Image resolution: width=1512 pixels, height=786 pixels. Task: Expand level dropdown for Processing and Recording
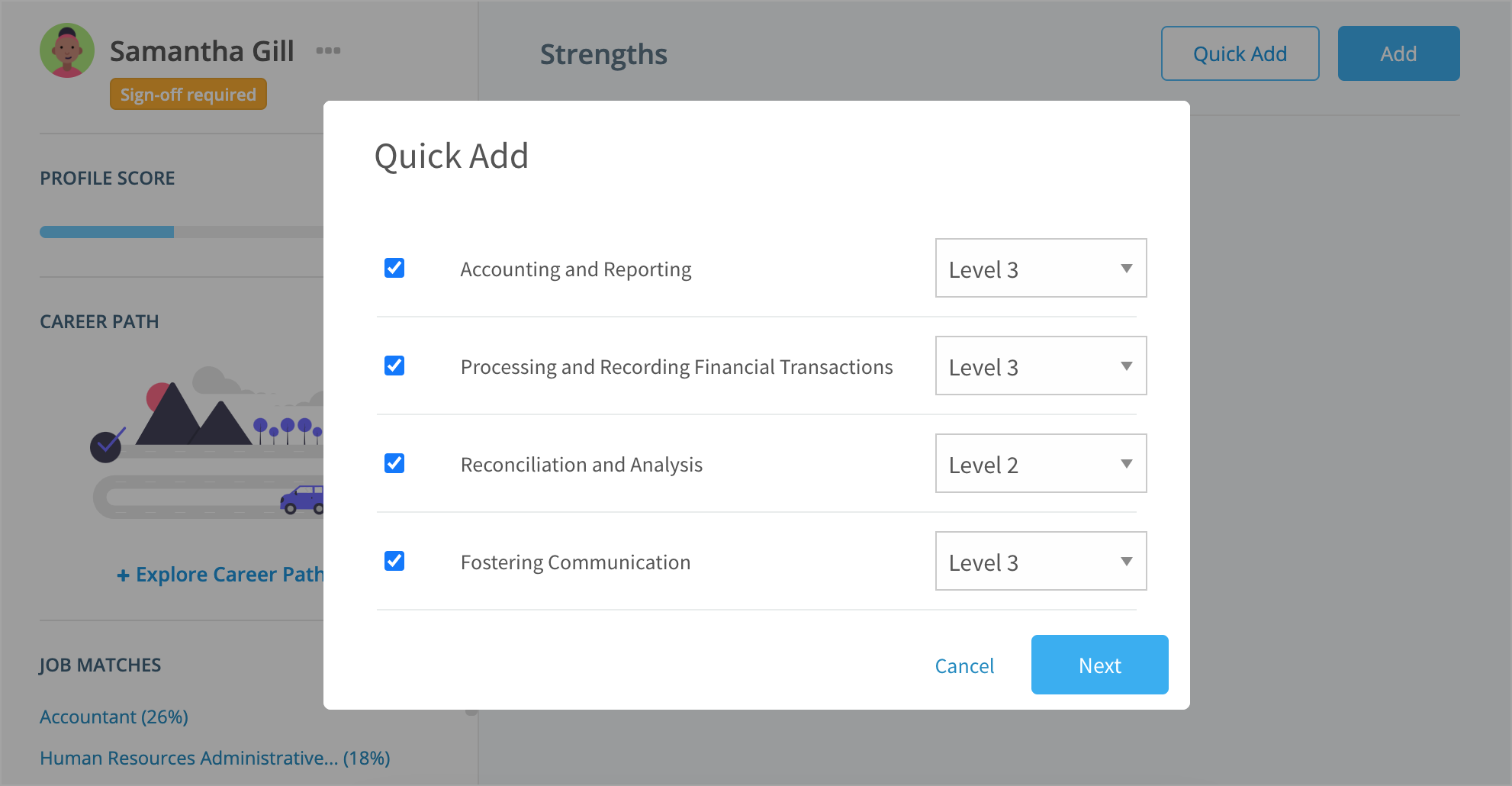[x=1041, y=366]
